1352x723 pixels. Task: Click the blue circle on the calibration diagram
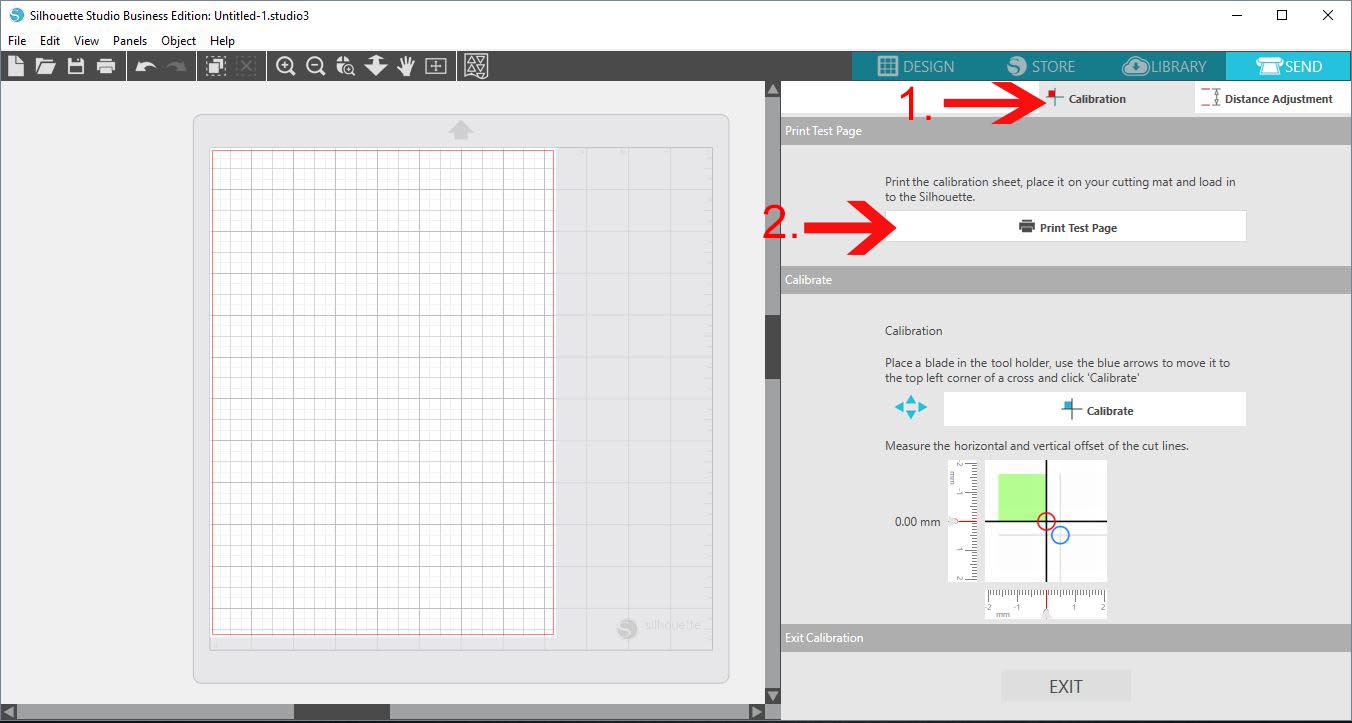click(x=1060, y=535)
